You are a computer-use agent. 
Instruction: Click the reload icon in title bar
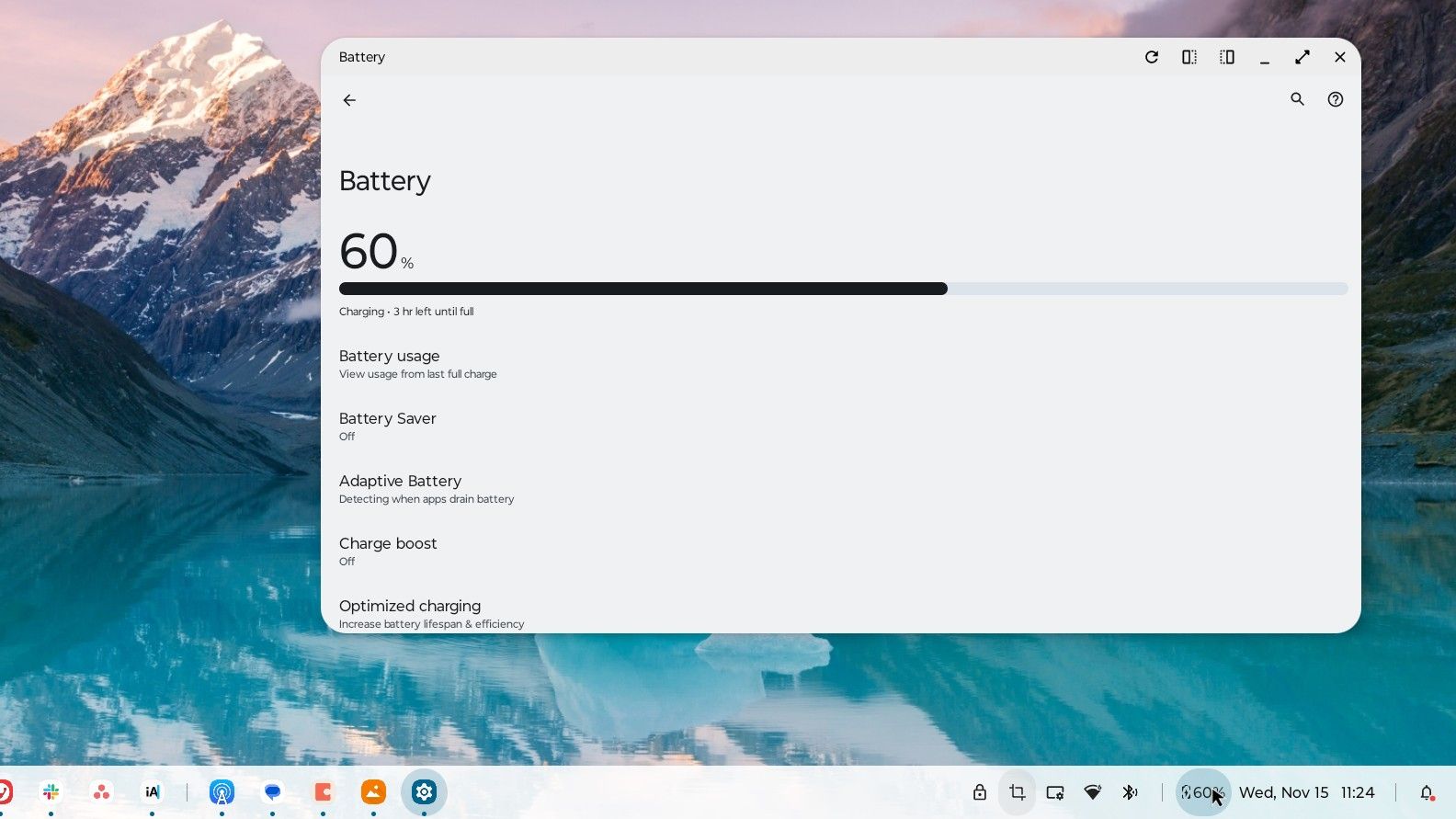[1151, 57]
